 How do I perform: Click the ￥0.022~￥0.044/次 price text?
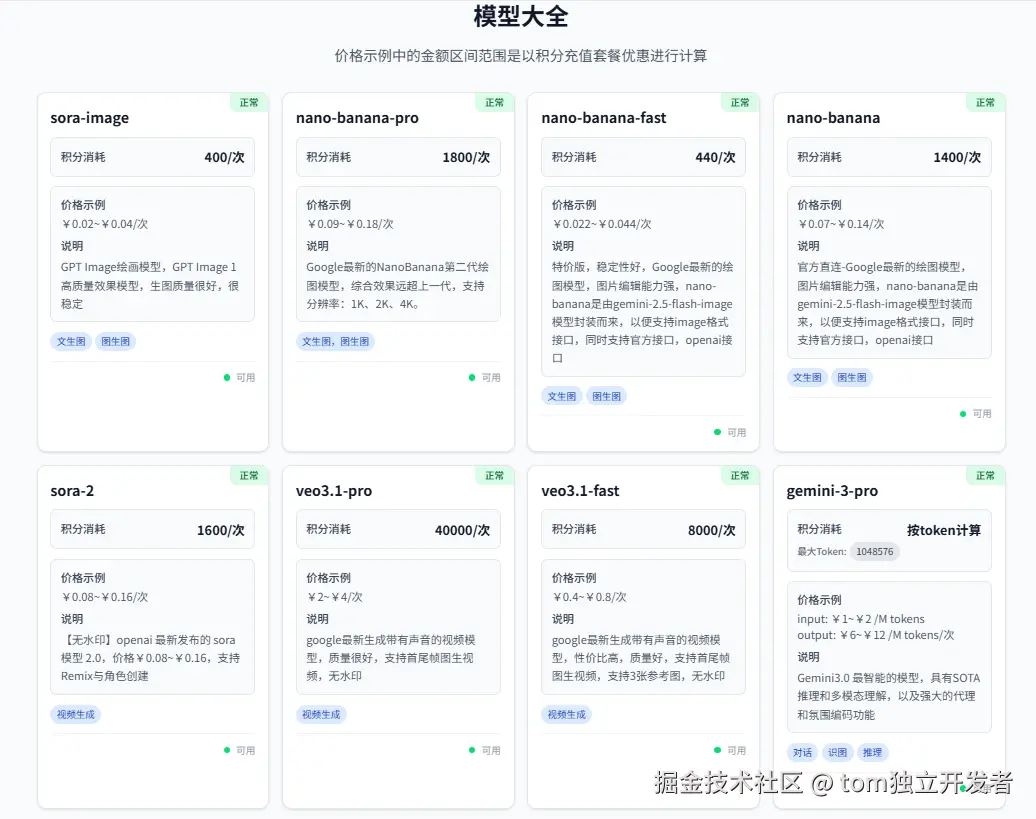pyautogui.click(x=601, y=224)
